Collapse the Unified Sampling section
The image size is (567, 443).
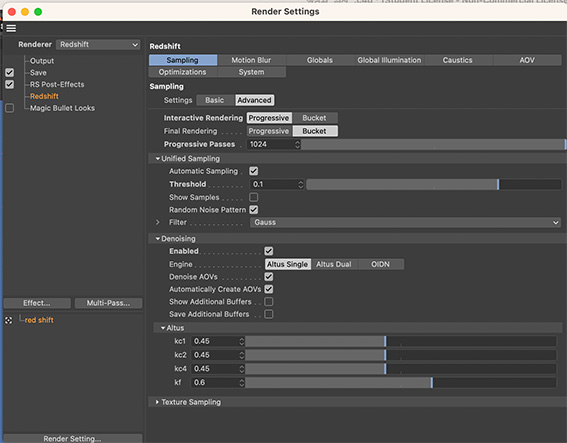158,158
